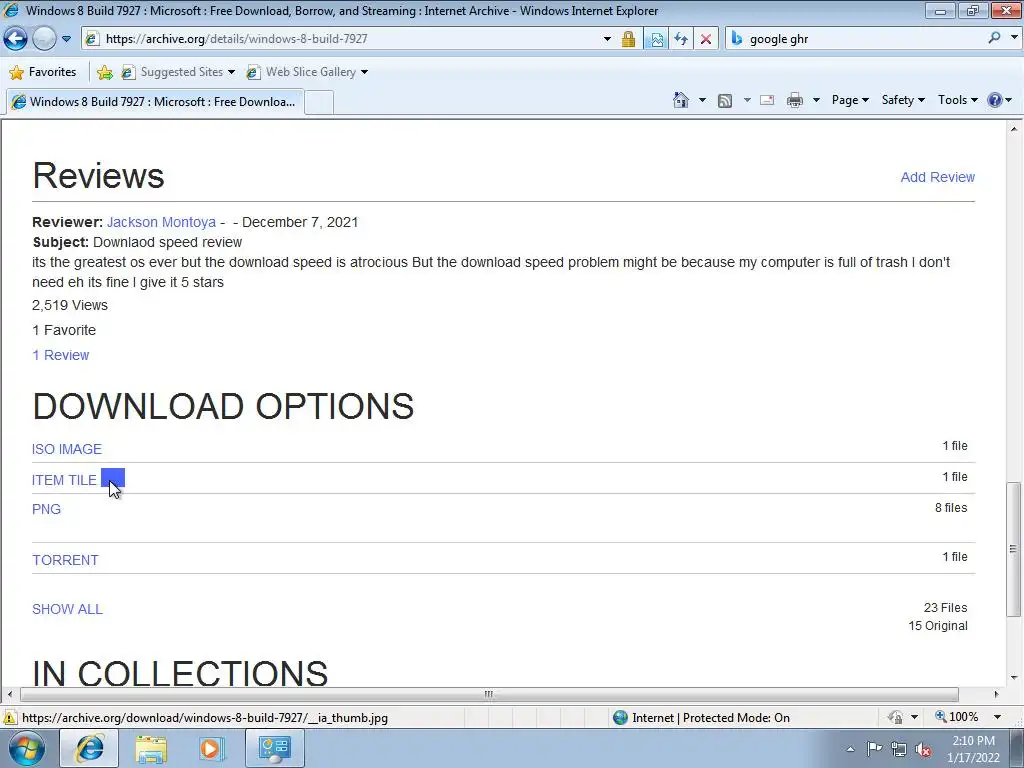Click the Control Panel taskbar icon
1024x768 pixels.
(274, 748)
